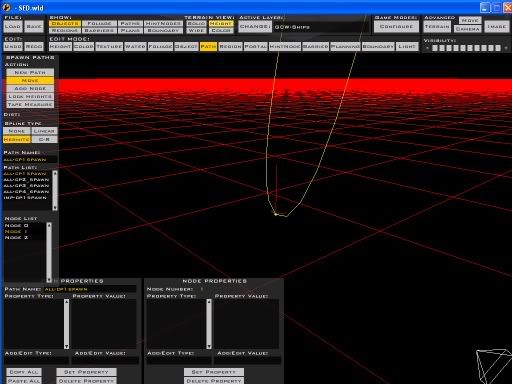Set spline type to Hermite

pos(17,139)
